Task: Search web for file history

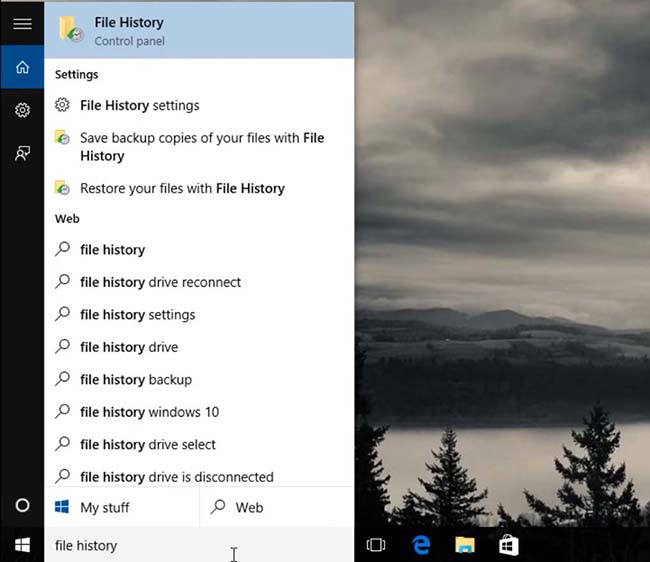Action: (199, 250)
